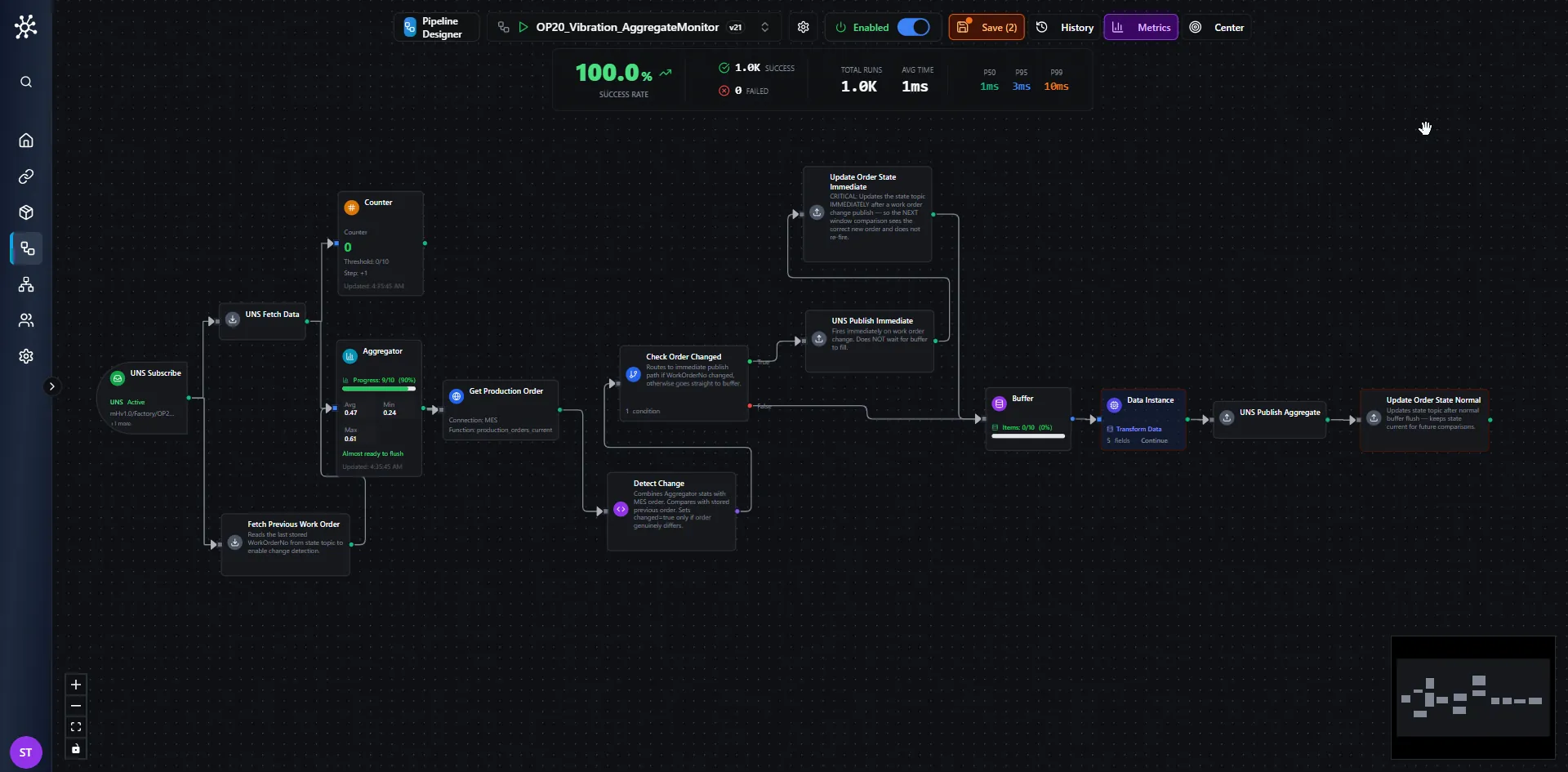Open the search icon in sidebar
The image size is (1568, 772).
[x=26, y=82]
